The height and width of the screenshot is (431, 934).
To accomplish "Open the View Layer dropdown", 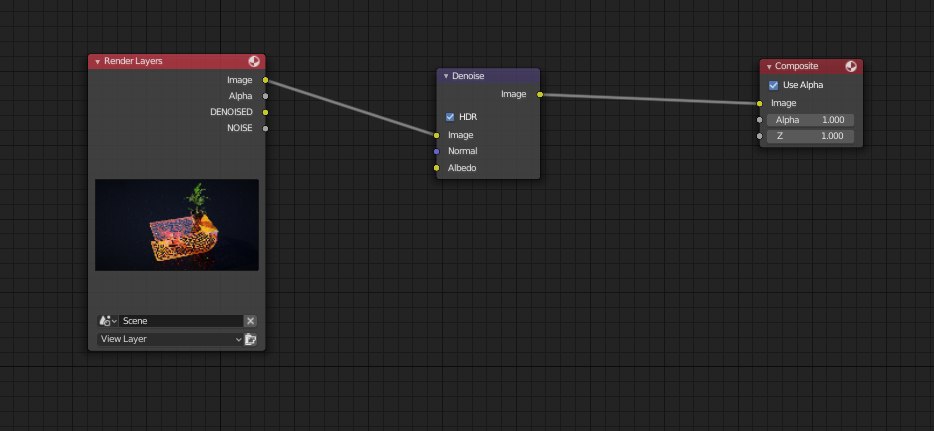I will (x=170, y=339).
